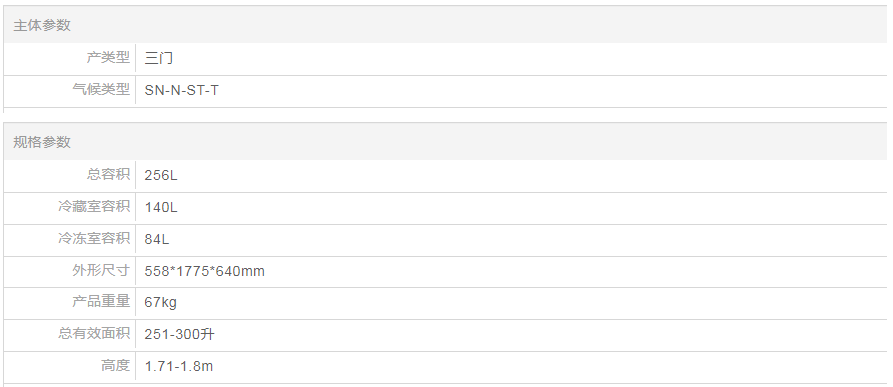This screenshot has width=893, height=387.
Task: Click the 84L freezer volume value
Action: pos(157,239)
